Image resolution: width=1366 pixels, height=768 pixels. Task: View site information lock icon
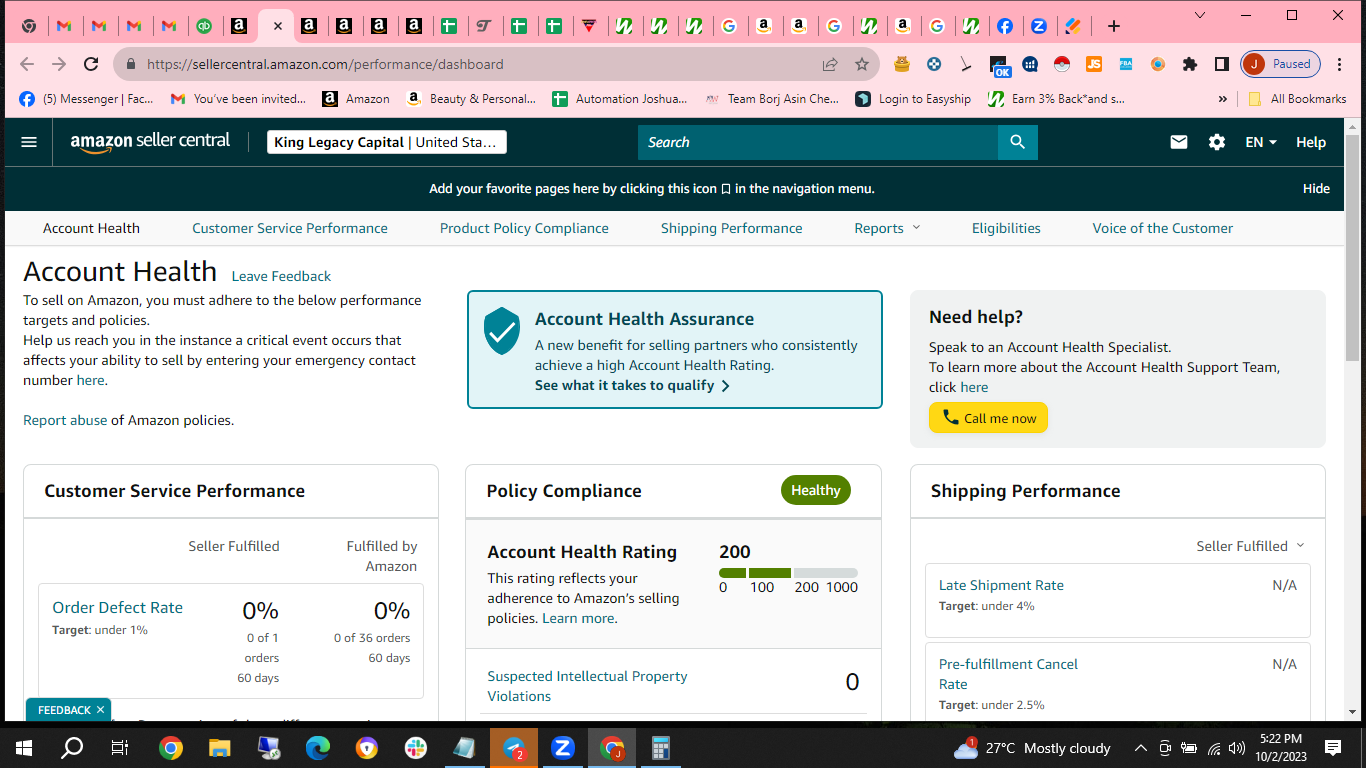point(130,64)
